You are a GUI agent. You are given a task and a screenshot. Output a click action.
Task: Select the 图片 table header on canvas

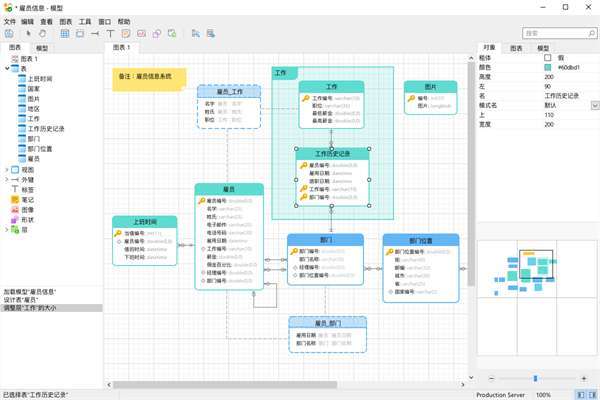430,87
